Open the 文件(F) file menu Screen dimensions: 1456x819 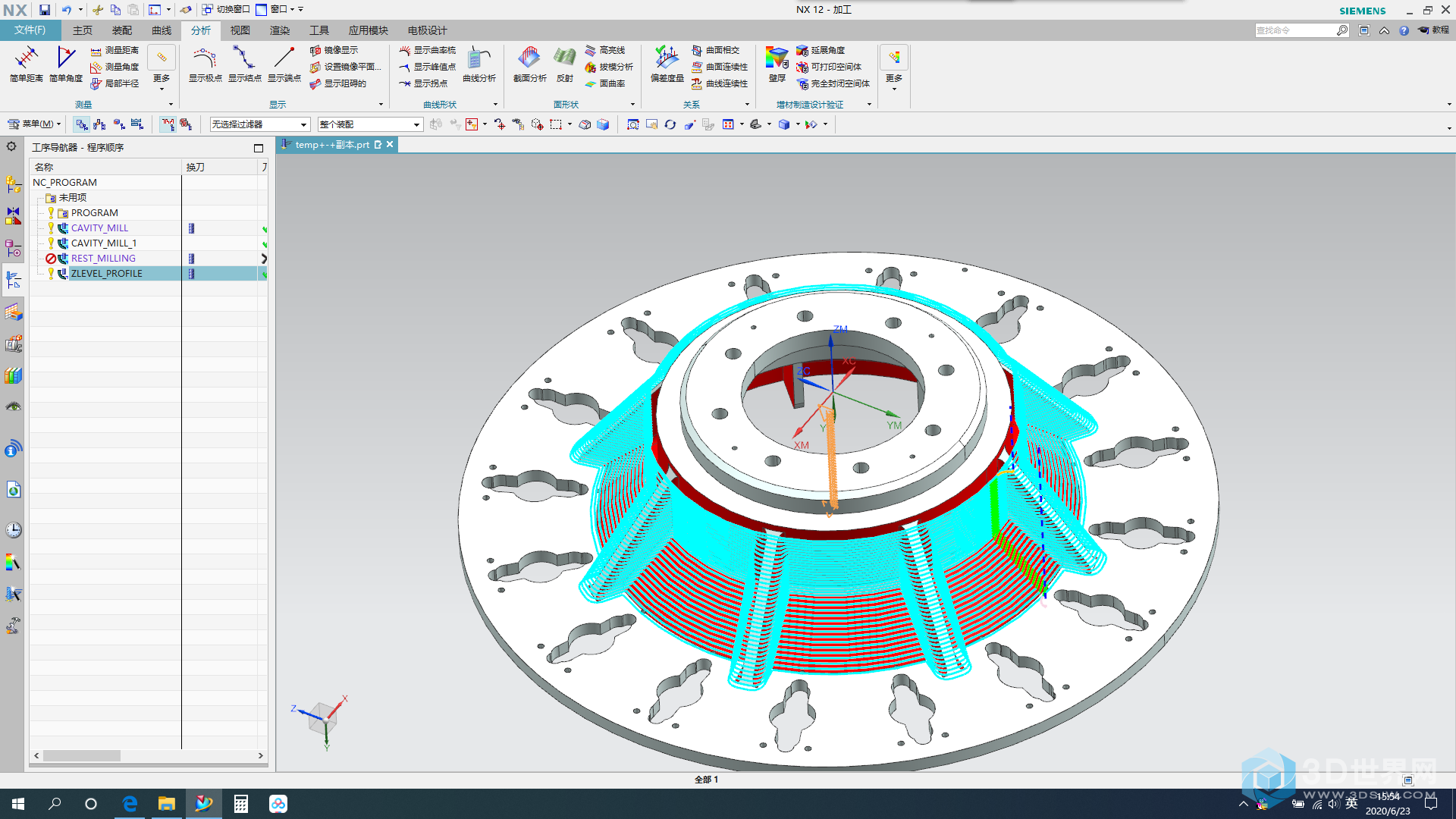30,30
